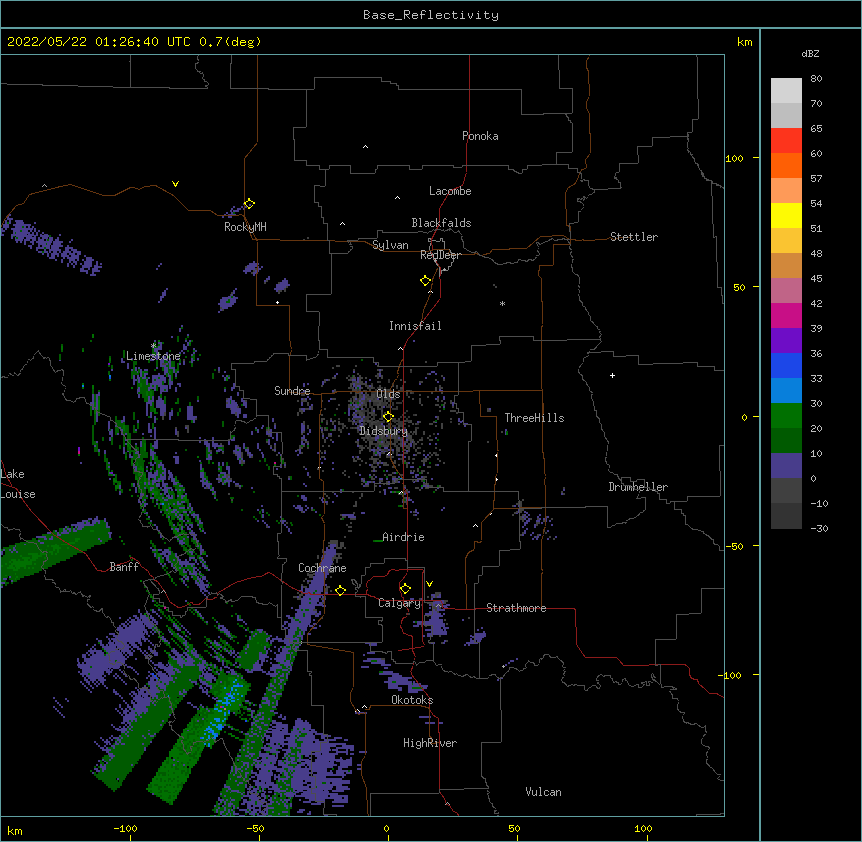
Task: Click the yellow V marker northeast of Calgary
Action: pyautogui.click(x=429, y=584)
